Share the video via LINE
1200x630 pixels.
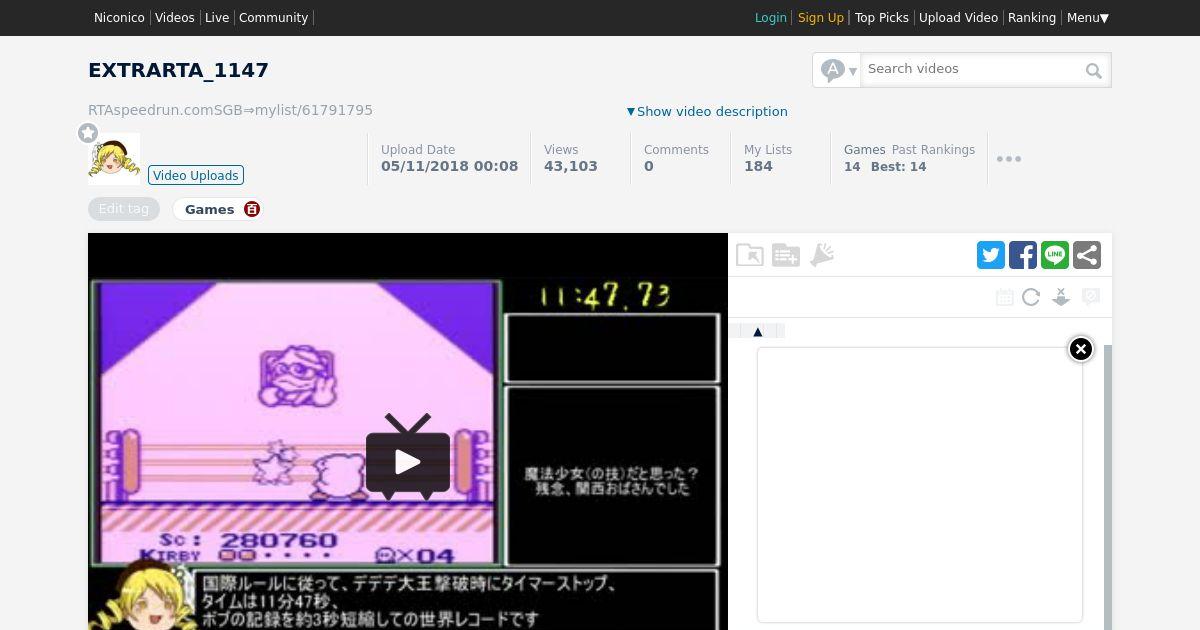(1055, 255)
